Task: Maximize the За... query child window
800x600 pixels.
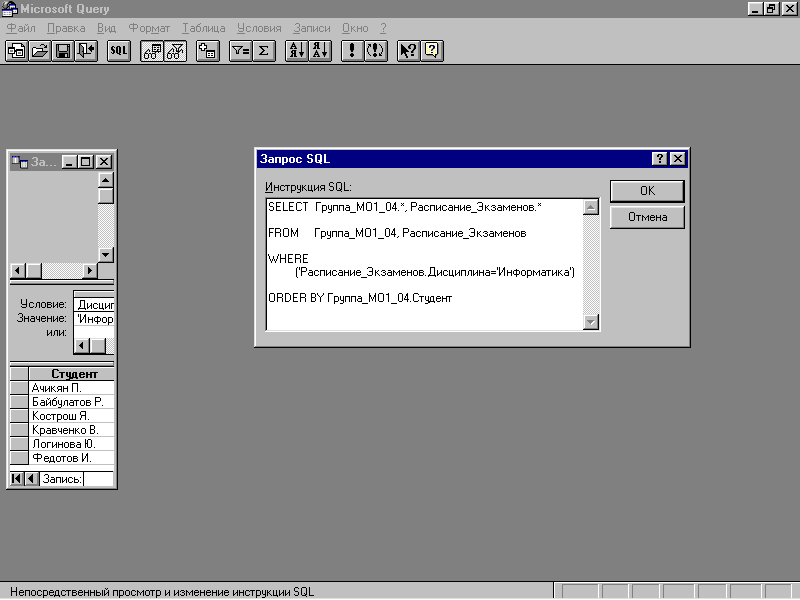Action: [x=86, y=162]
